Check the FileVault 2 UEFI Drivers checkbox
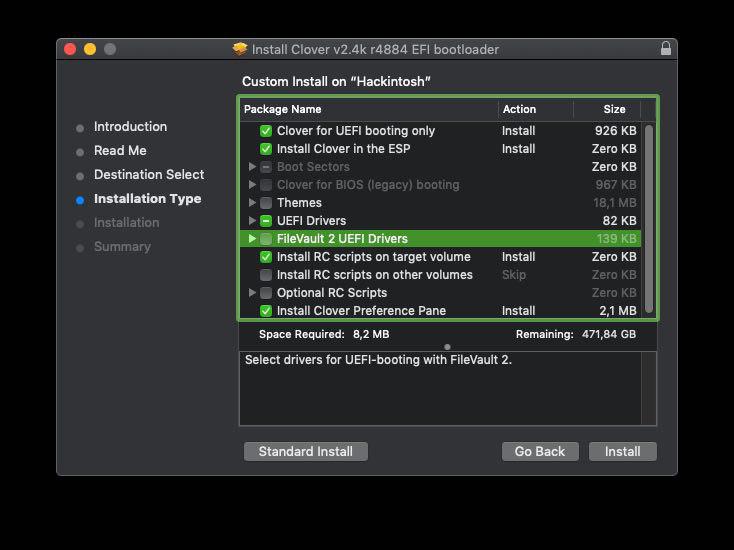 point(266,239)
